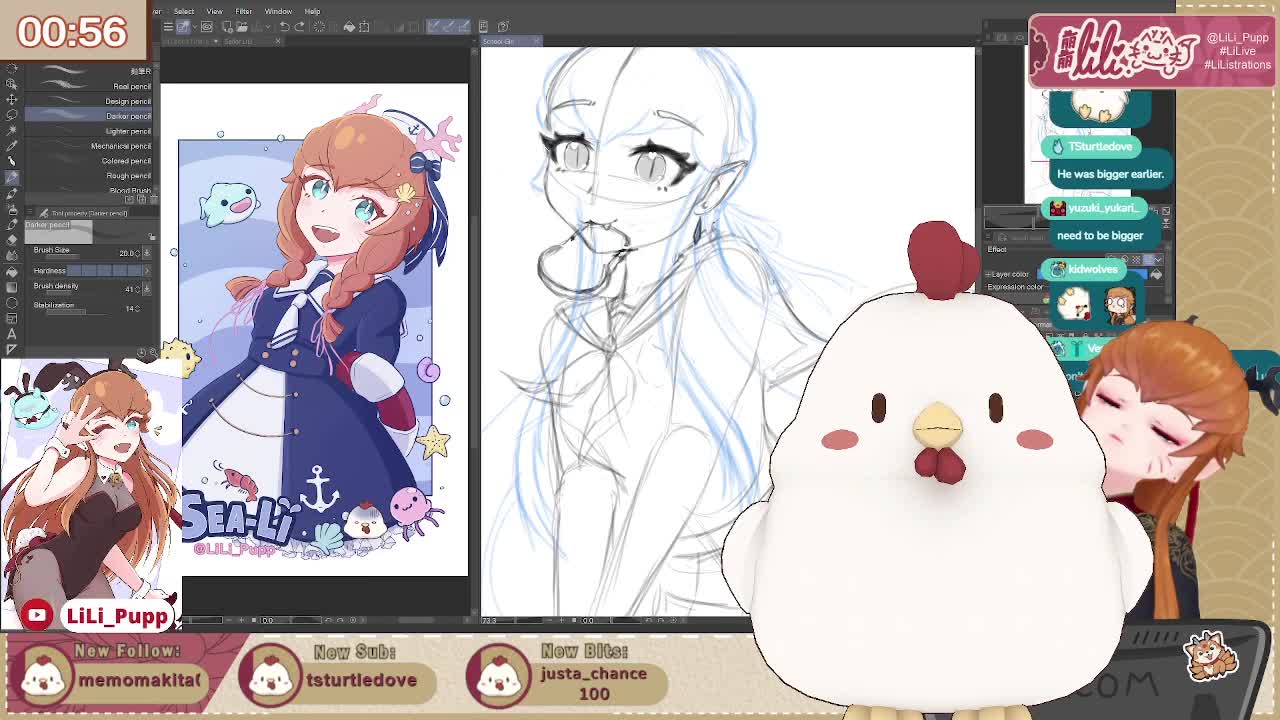
Task: Select the Eyedropper tool
Action: click(x=12, y=145)
